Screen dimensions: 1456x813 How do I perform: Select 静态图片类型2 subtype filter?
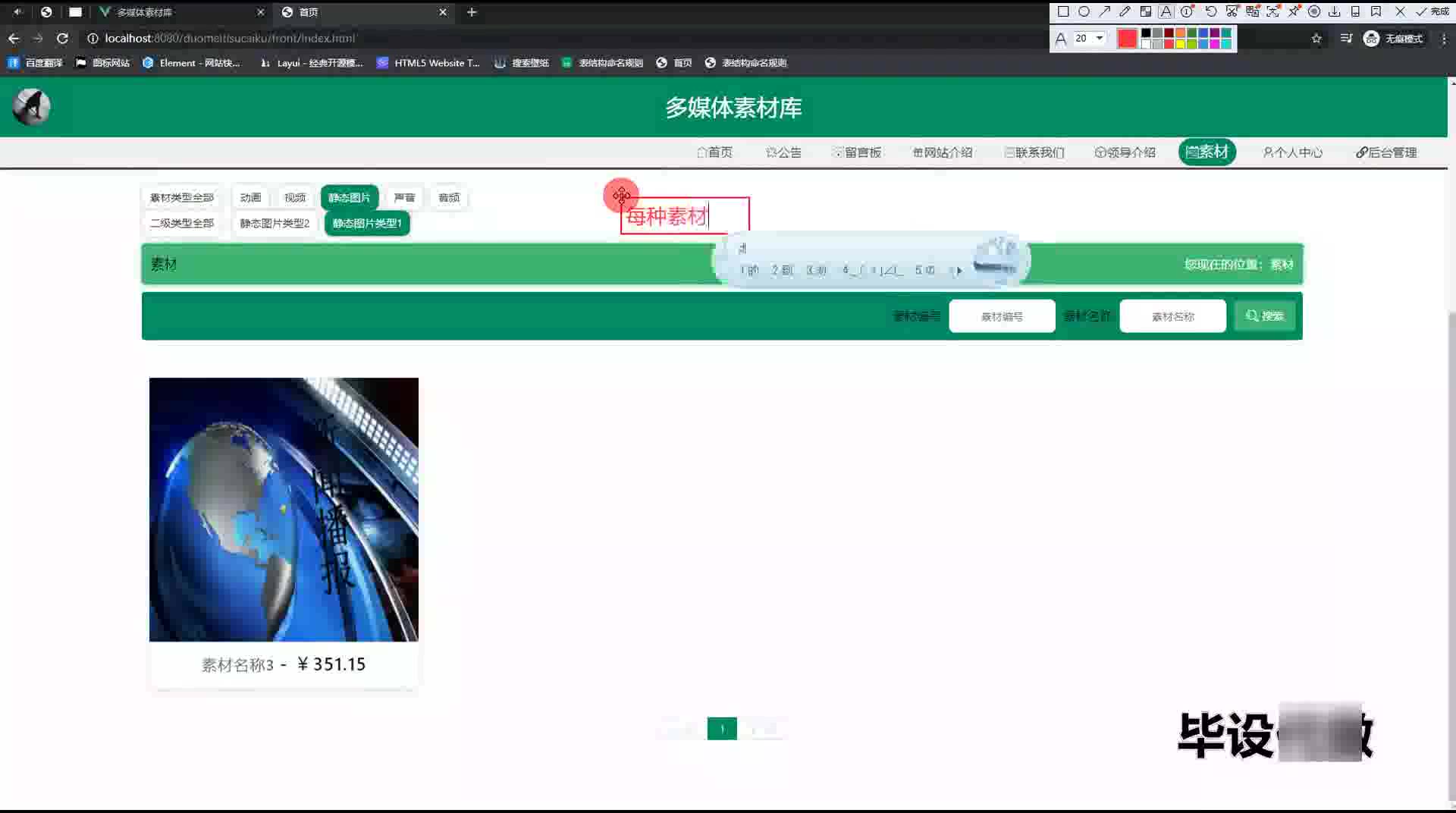coord(275,223)
